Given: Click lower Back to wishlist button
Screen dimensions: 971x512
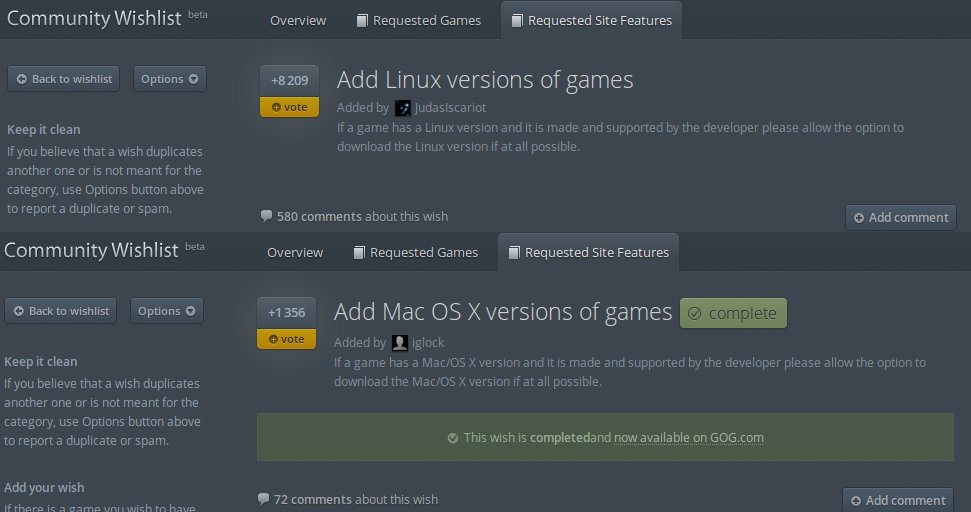Looking at the screenshot, I should (x=61, y=311).
